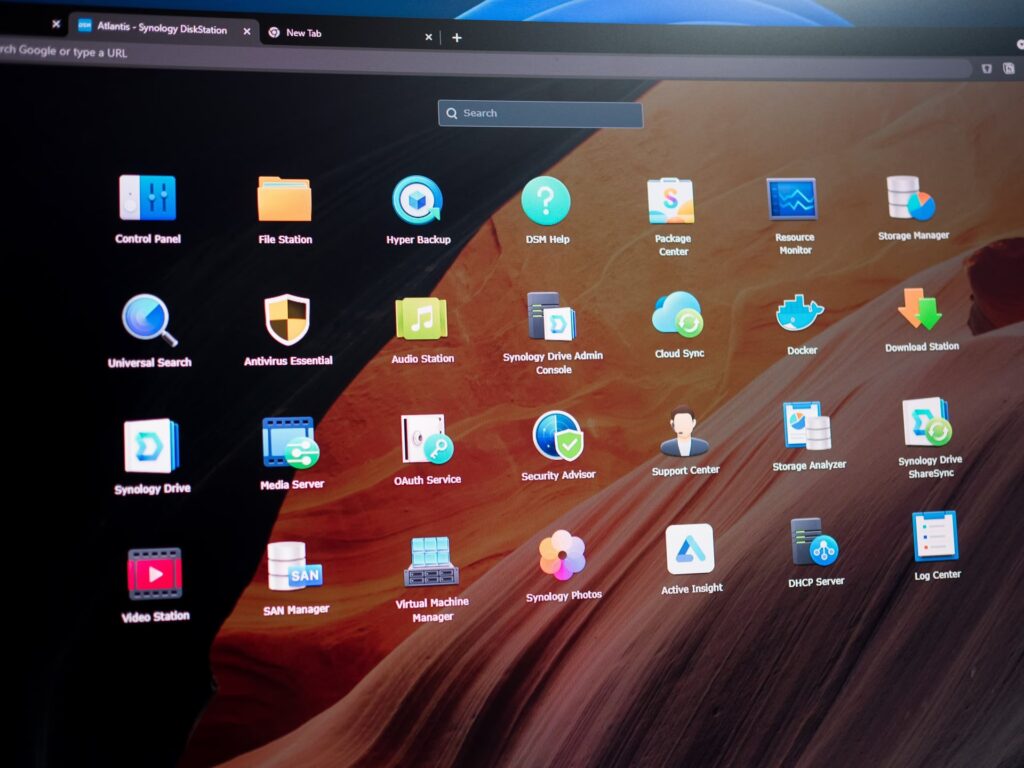Image resolution: width=1024 pixels, height=768 pixels.
Task: Launch Audio Station
Action: (422, 319)
